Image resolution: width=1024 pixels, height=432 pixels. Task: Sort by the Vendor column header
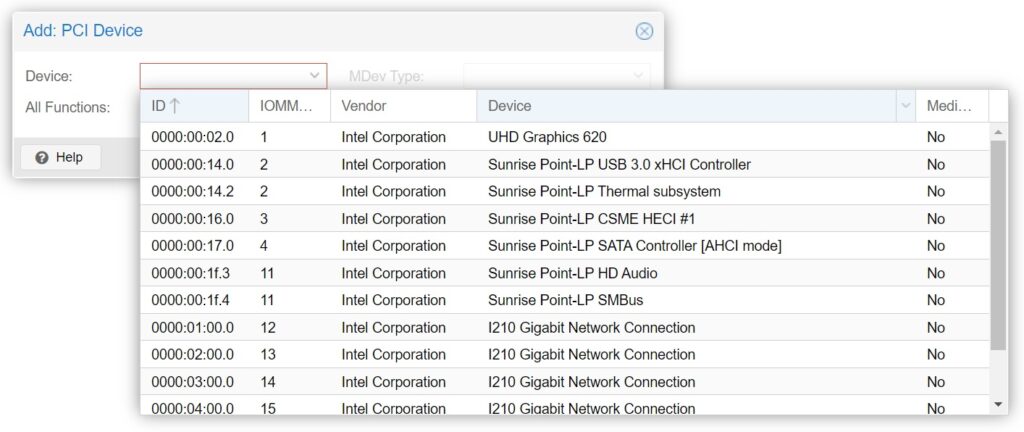[x=404, y=106]
